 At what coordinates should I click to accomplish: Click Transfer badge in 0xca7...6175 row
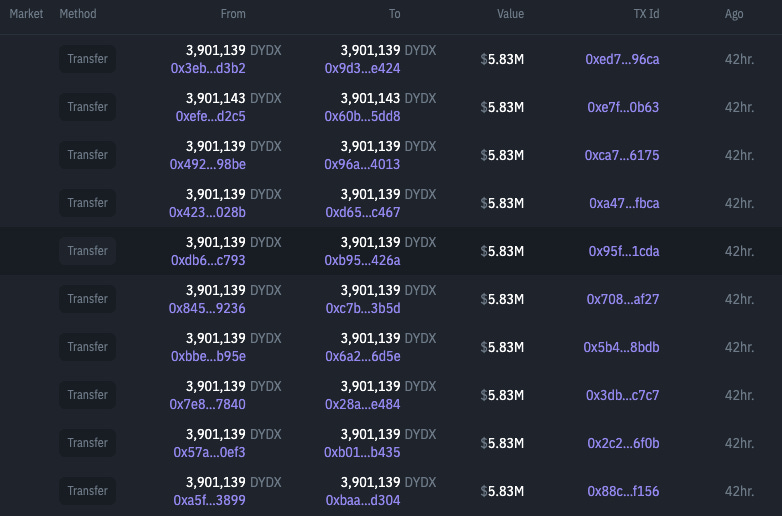(88, 155)
